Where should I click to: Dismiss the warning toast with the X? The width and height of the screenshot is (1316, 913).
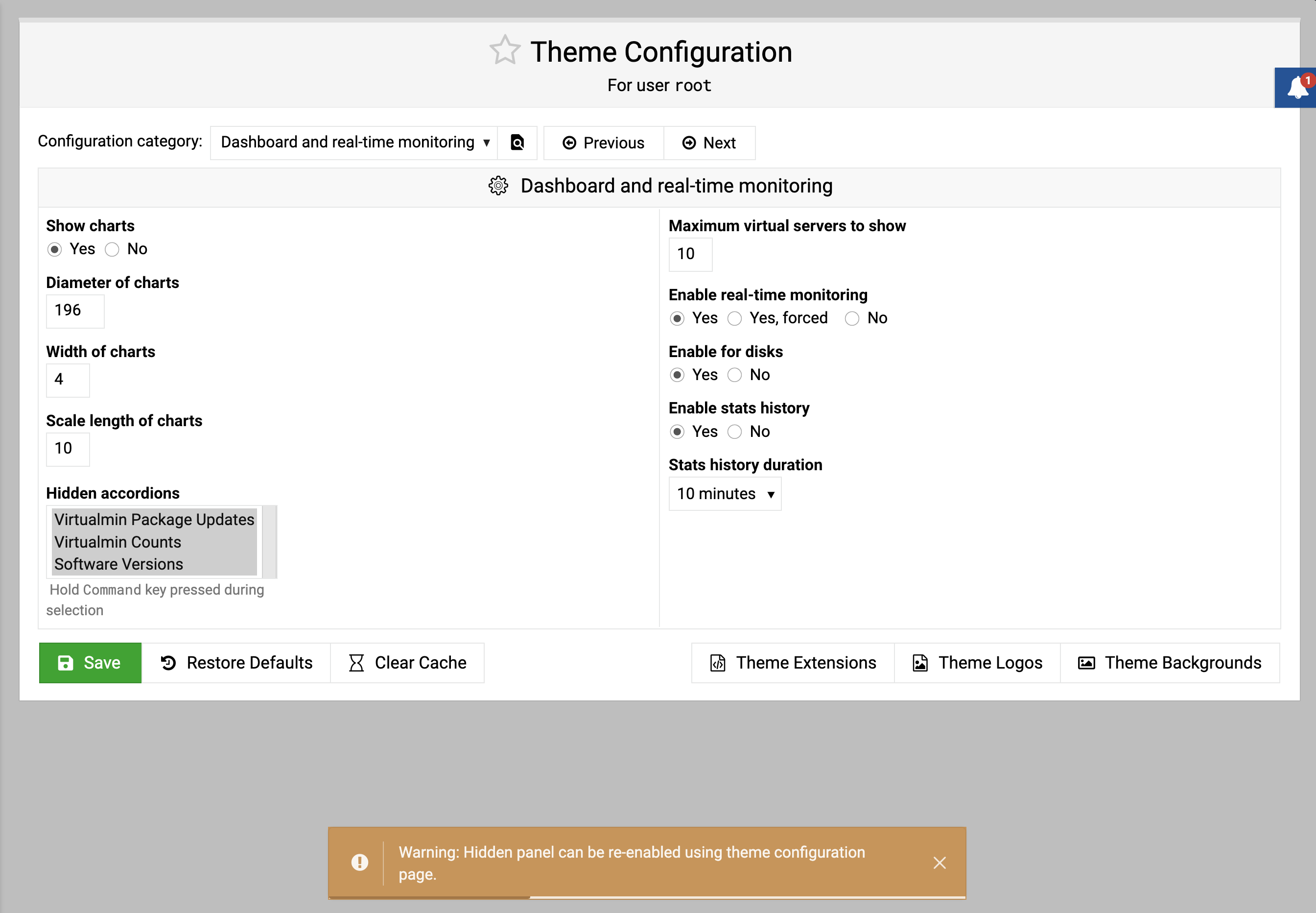(x=939, y=863)
